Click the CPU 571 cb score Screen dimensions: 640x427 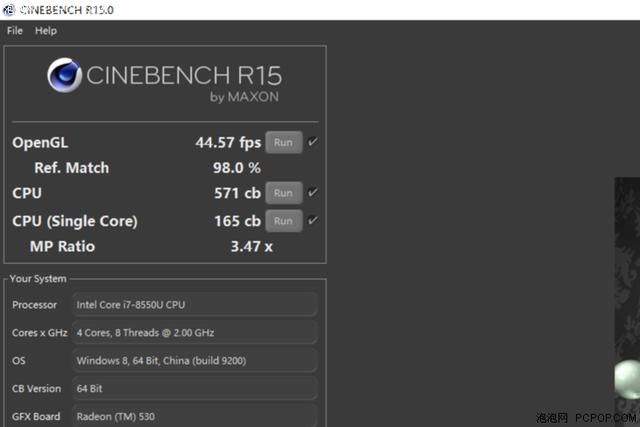(x=238, y=193)
